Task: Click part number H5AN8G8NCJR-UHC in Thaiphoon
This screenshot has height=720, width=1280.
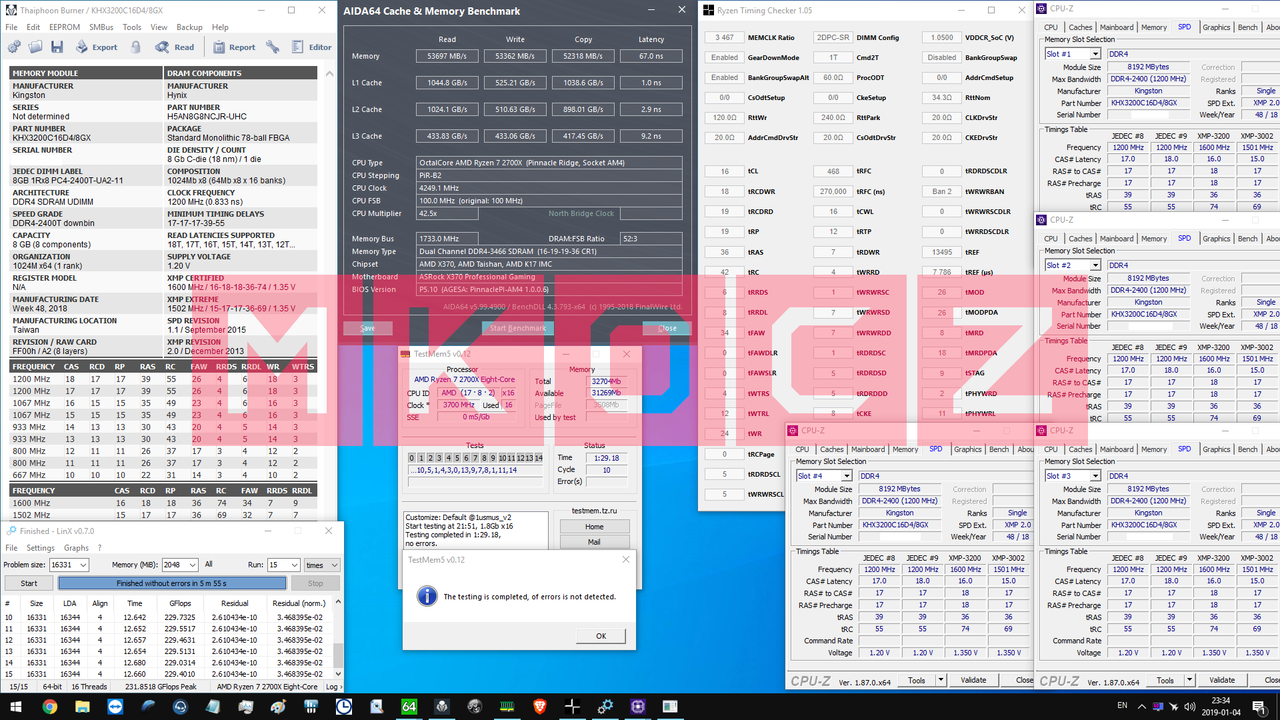Action: 207,118
